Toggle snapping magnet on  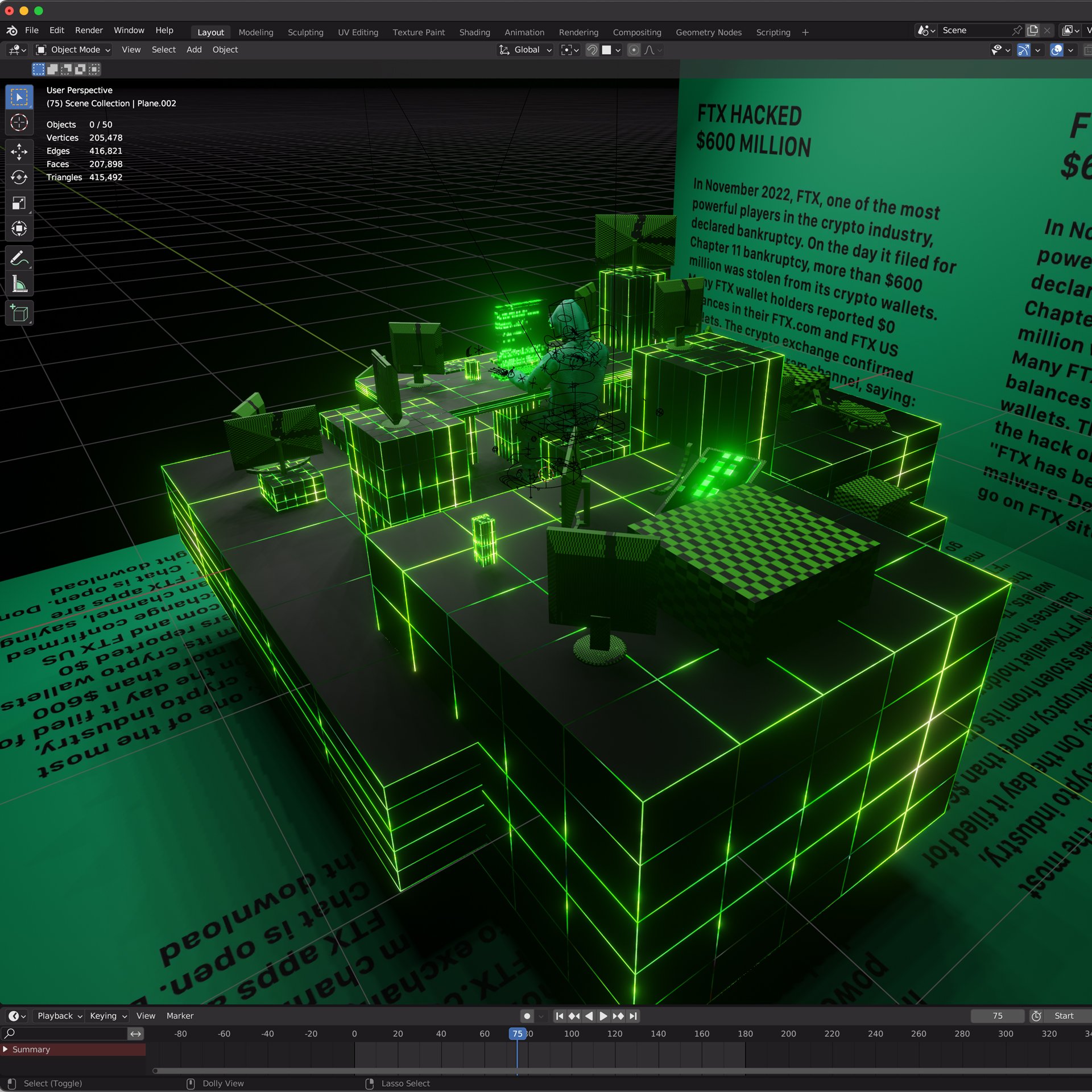coord(592,50)
